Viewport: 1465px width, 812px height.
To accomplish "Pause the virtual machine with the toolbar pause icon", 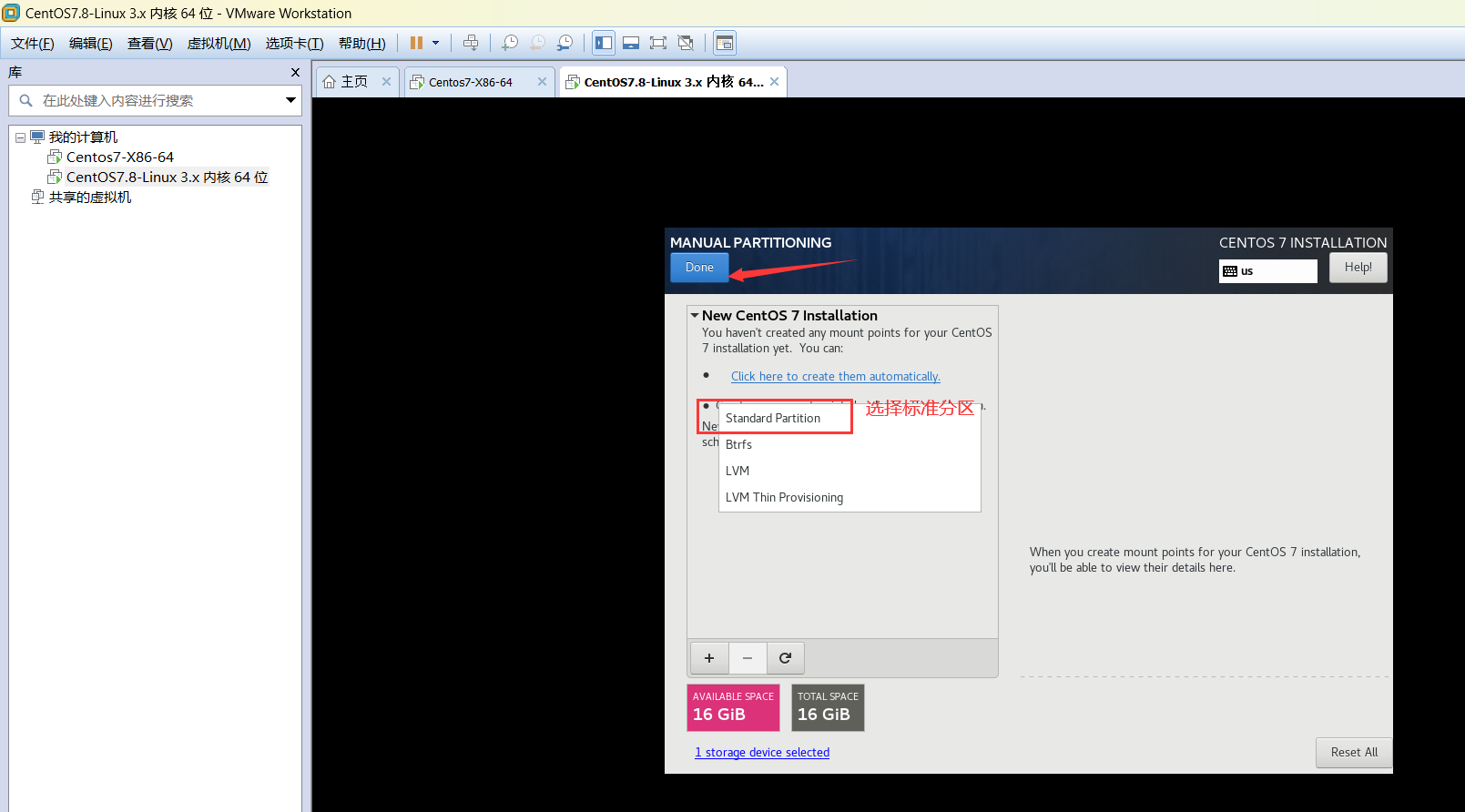I will click(x=416, y=43).
